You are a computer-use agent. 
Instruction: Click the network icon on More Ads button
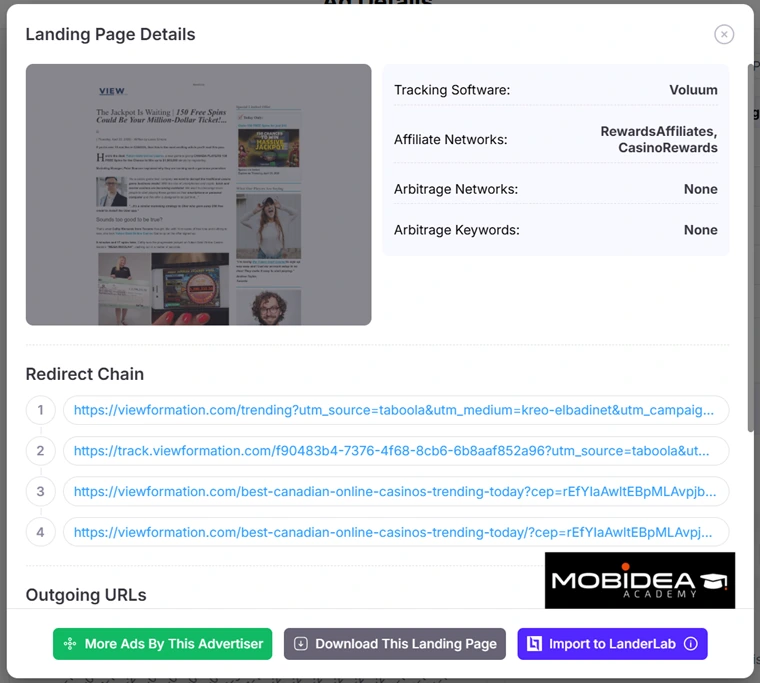70,644
